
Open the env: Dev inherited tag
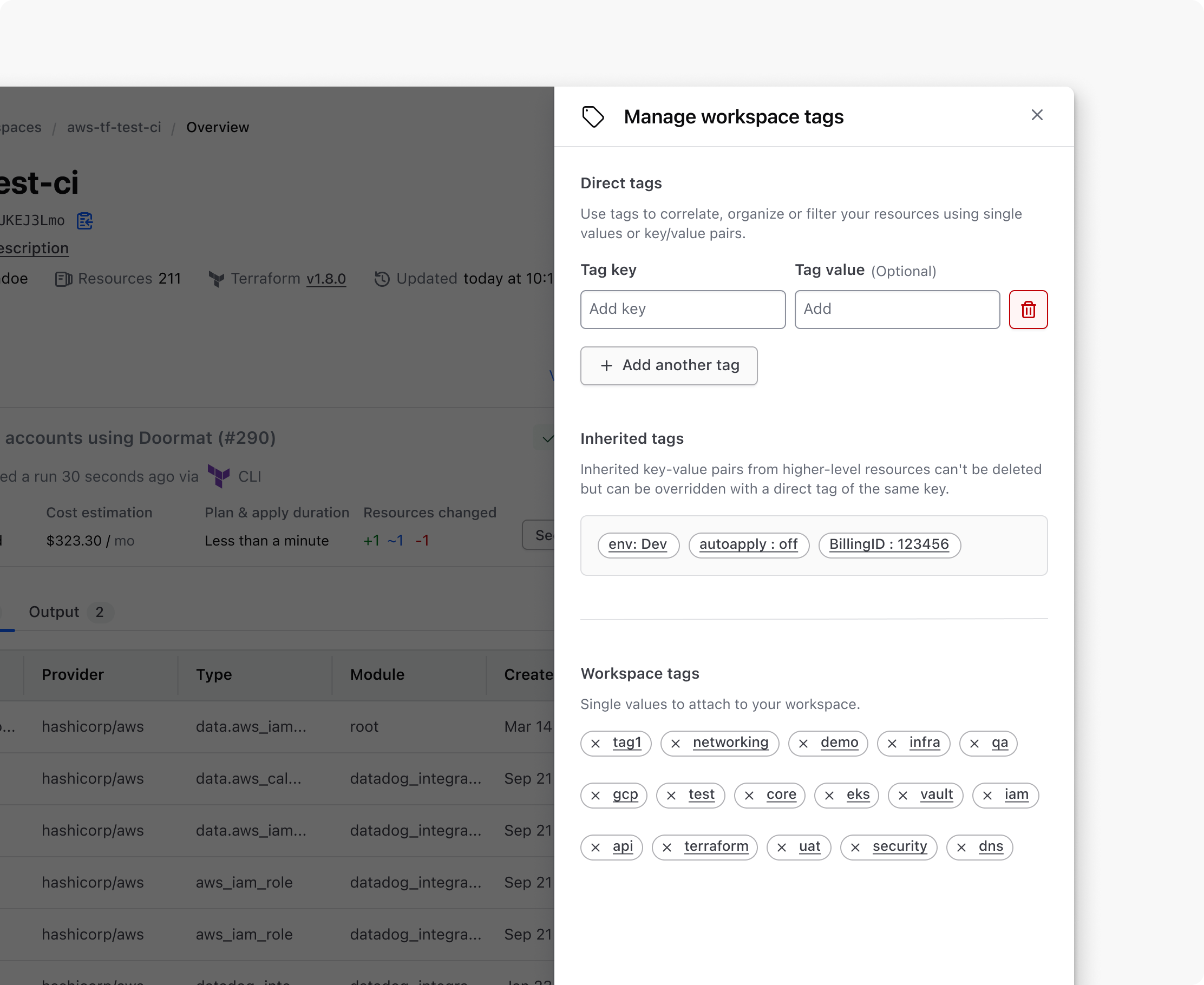pos(638,544)
